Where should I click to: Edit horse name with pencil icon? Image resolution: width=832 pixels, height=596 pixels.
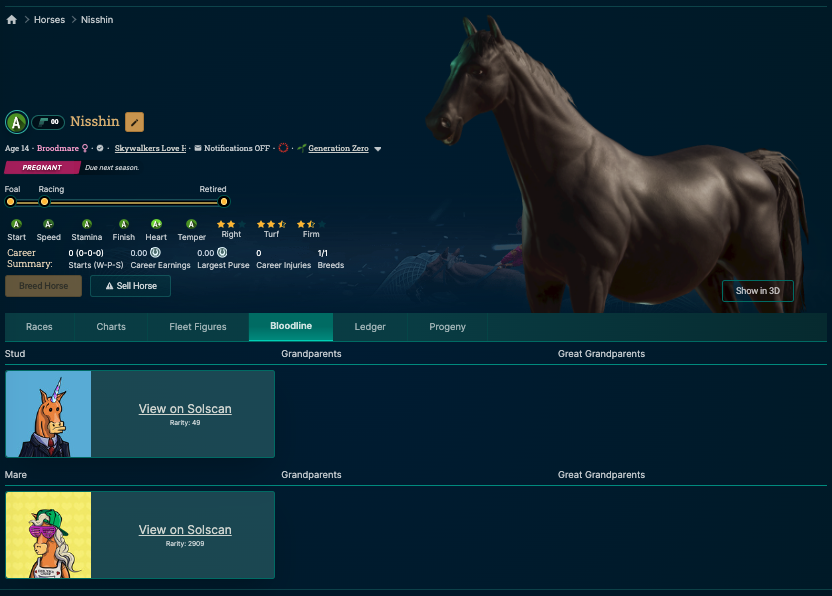pyautogui.click(x=134, y=122)
